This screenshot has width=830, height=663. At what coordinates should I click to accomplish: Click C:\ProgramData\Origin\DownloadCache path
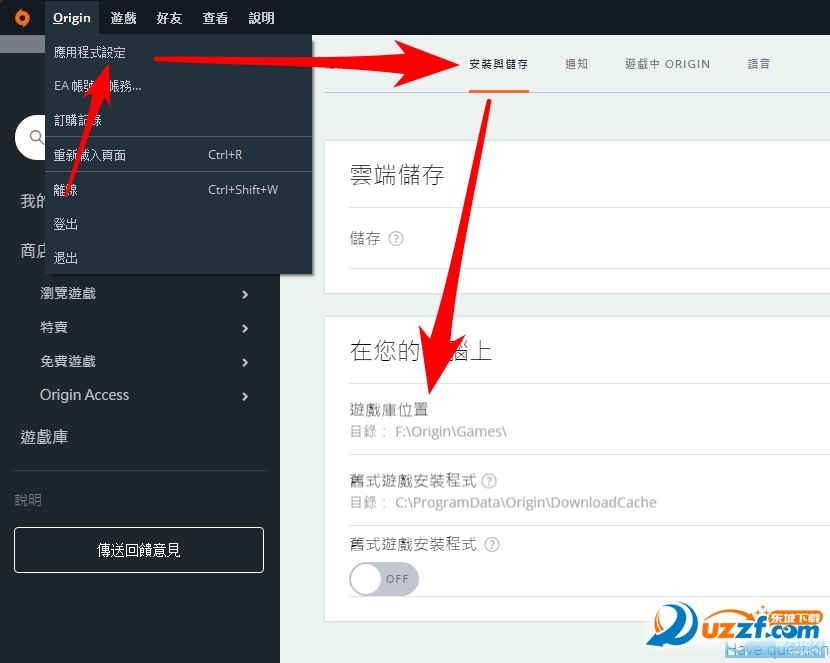point(526,502)
